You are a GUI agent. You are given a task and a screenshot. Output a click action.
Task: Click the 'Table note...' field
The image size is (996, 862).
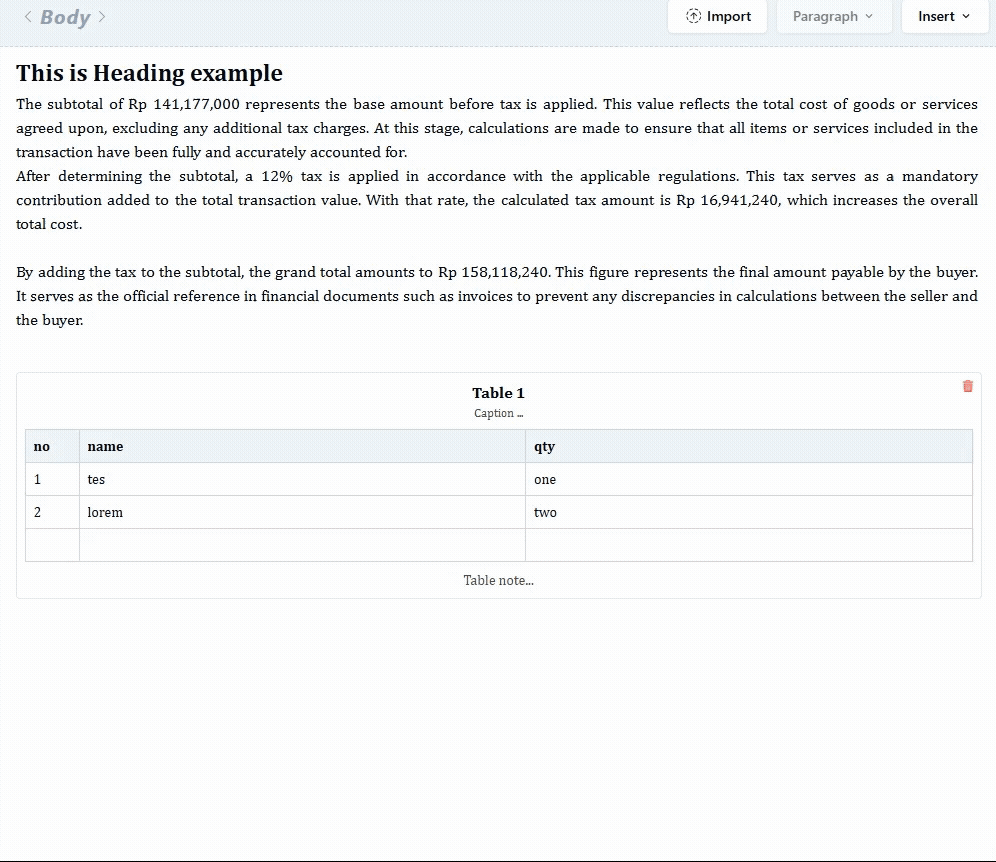(x=498, y=580)
